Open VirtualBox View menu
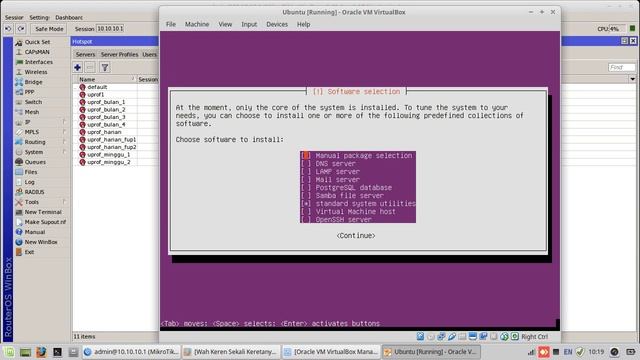The height and width of the screenshot is (360, 640). [225, 24]
